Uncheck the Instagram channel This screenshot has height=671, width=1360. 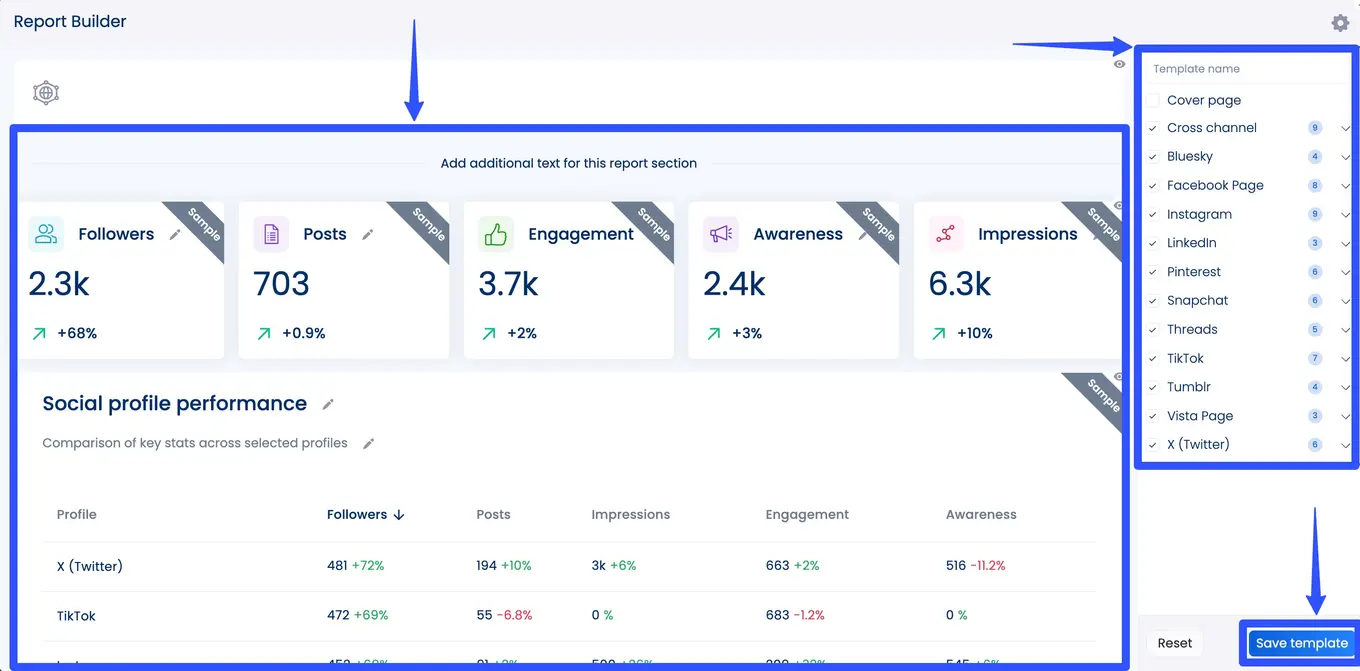click(x=1153, y=214)
